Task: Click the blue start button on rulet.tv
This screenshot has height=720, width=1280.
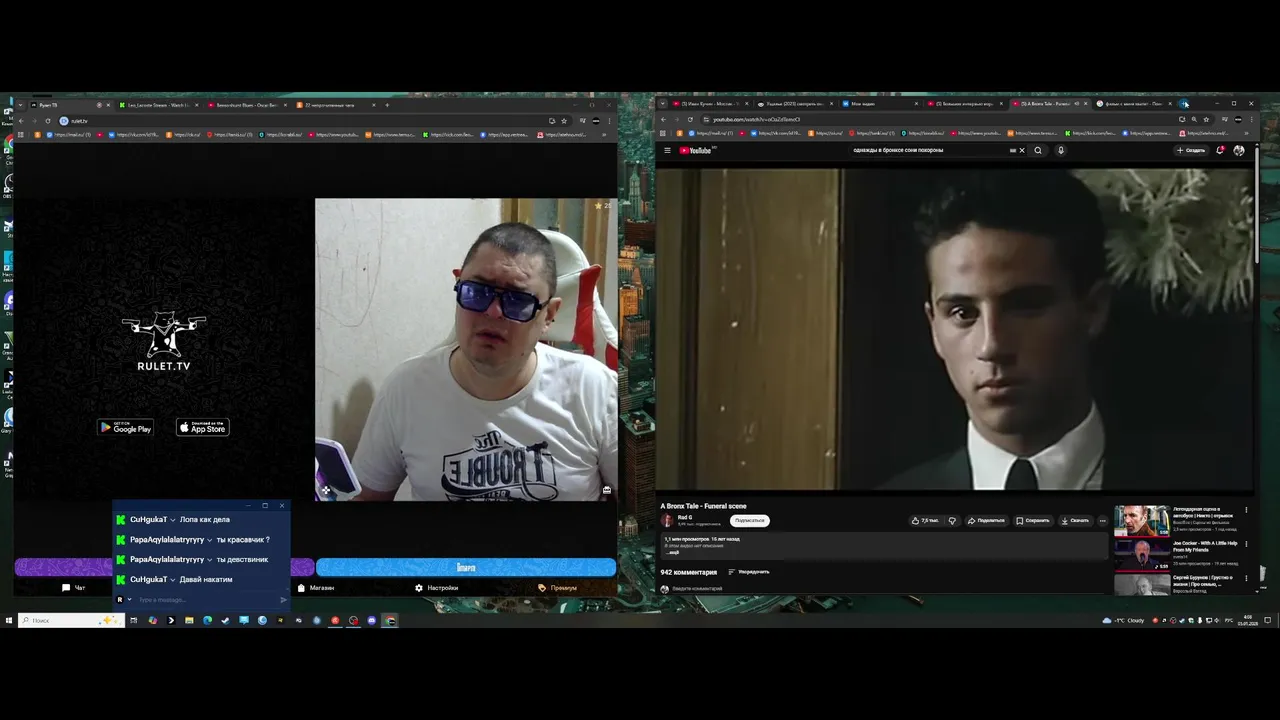Action: tap(466, 568)
